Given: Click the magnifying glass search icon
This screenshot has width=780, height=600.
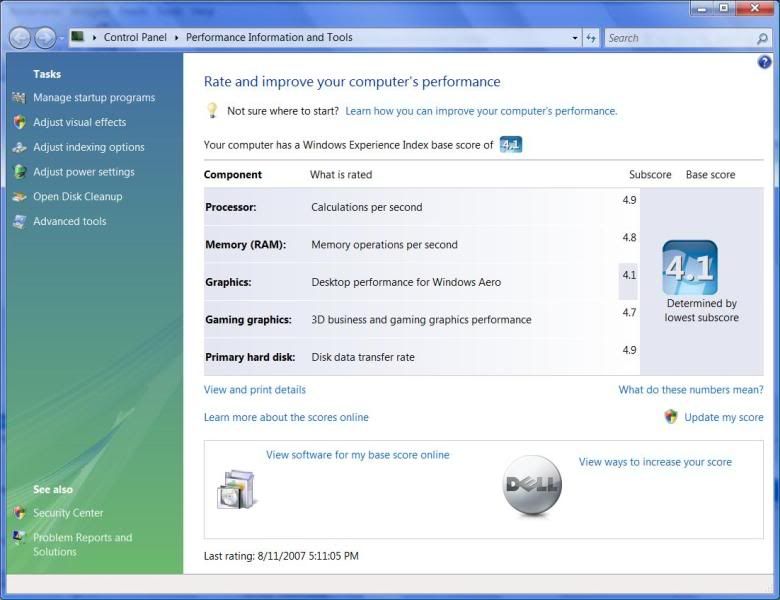Looking at the screenshot, I should [762, 38].
